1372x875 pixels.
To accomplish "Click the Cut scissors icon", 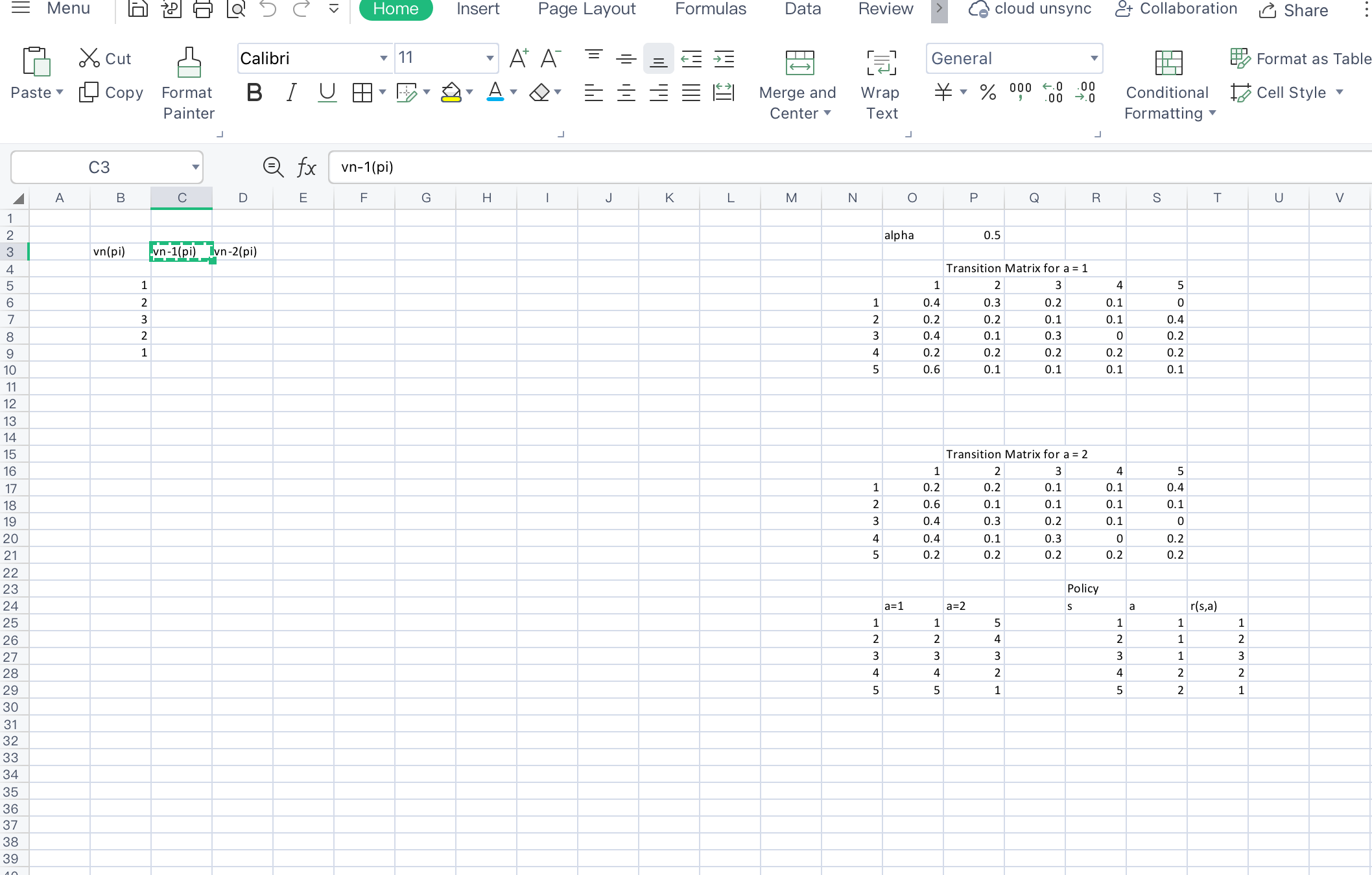I will tap(89, 58).
